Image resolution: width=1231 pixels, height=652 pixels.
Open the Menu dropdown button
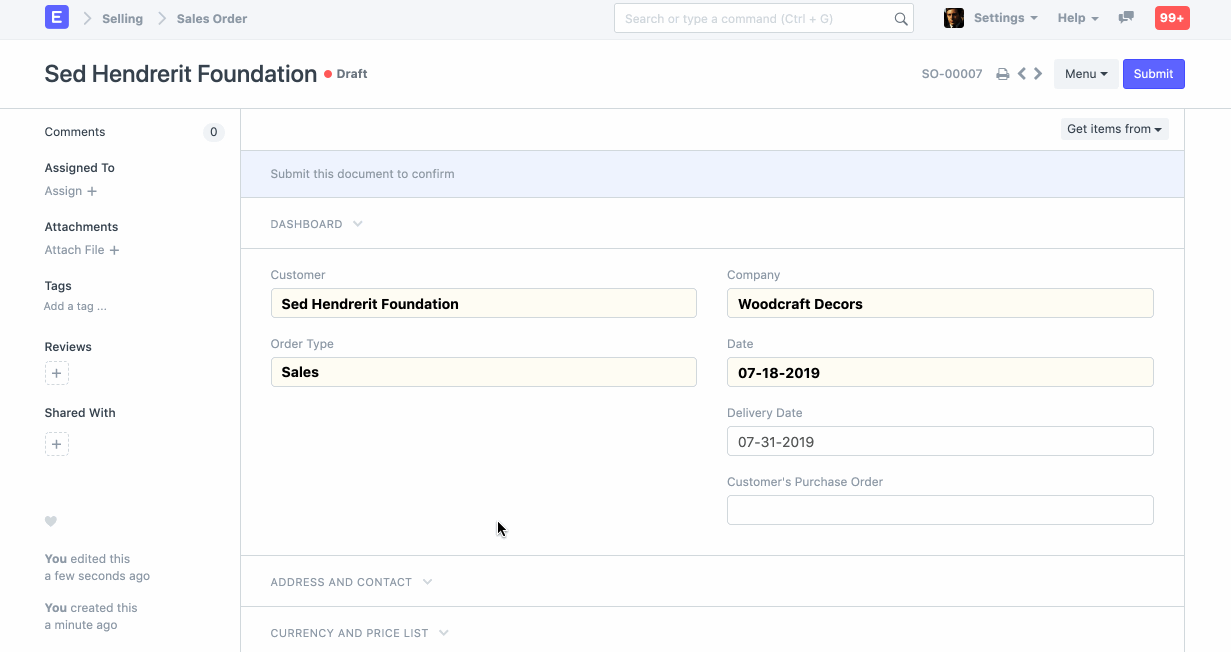click(x=1086, y=74)
